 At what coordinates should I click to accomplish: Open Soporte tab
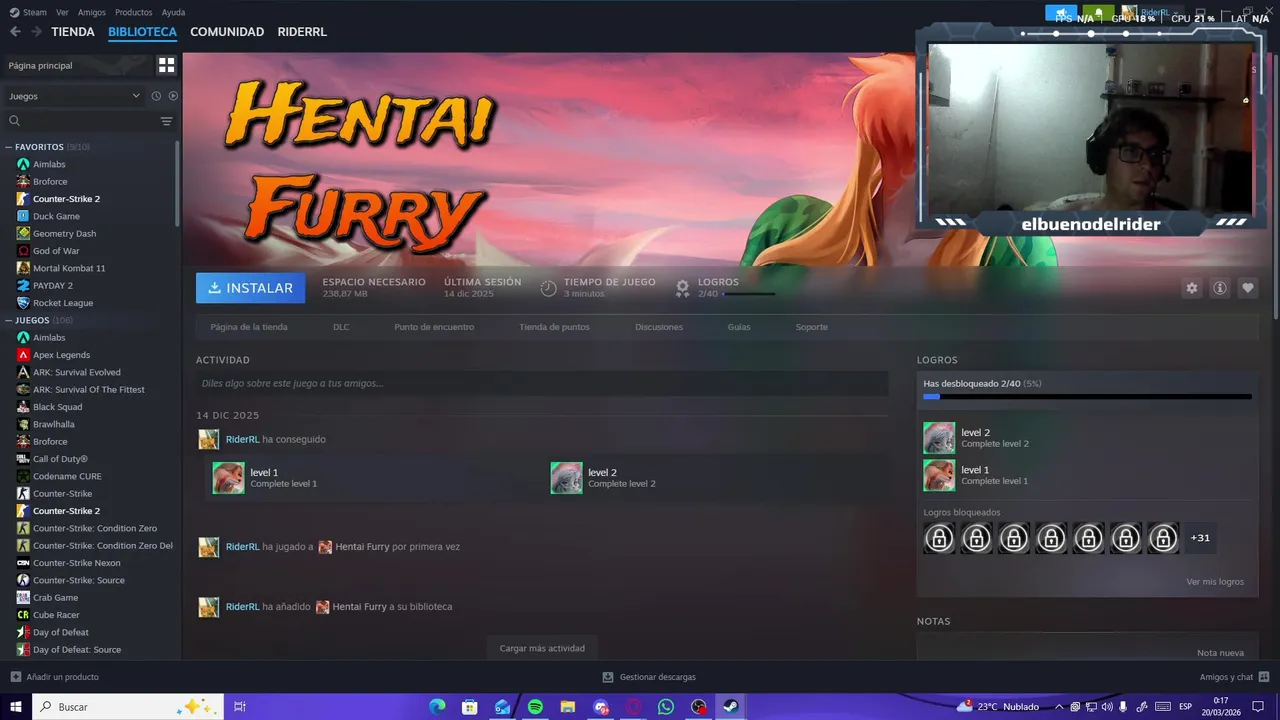(x=811, y=327)
